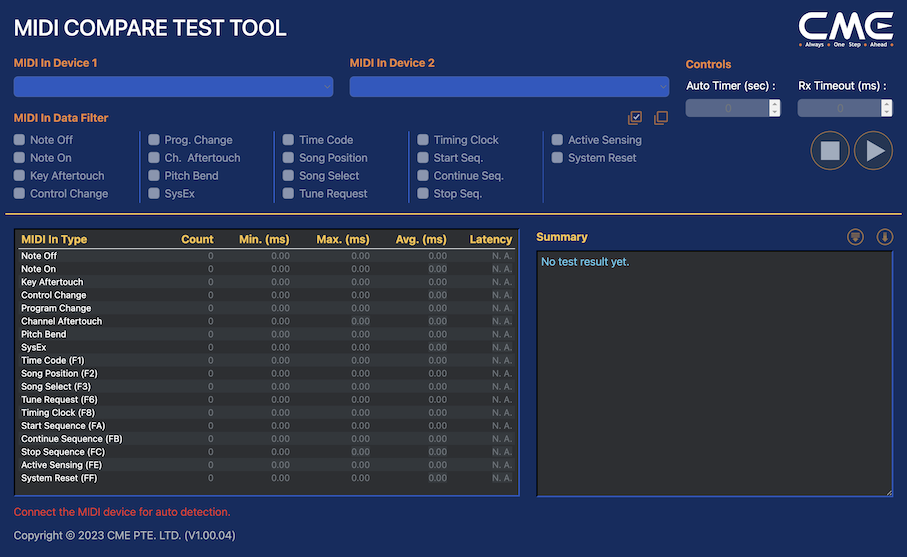Click the Latency column header
Viewport: 907px width, 557px height.
490,239
